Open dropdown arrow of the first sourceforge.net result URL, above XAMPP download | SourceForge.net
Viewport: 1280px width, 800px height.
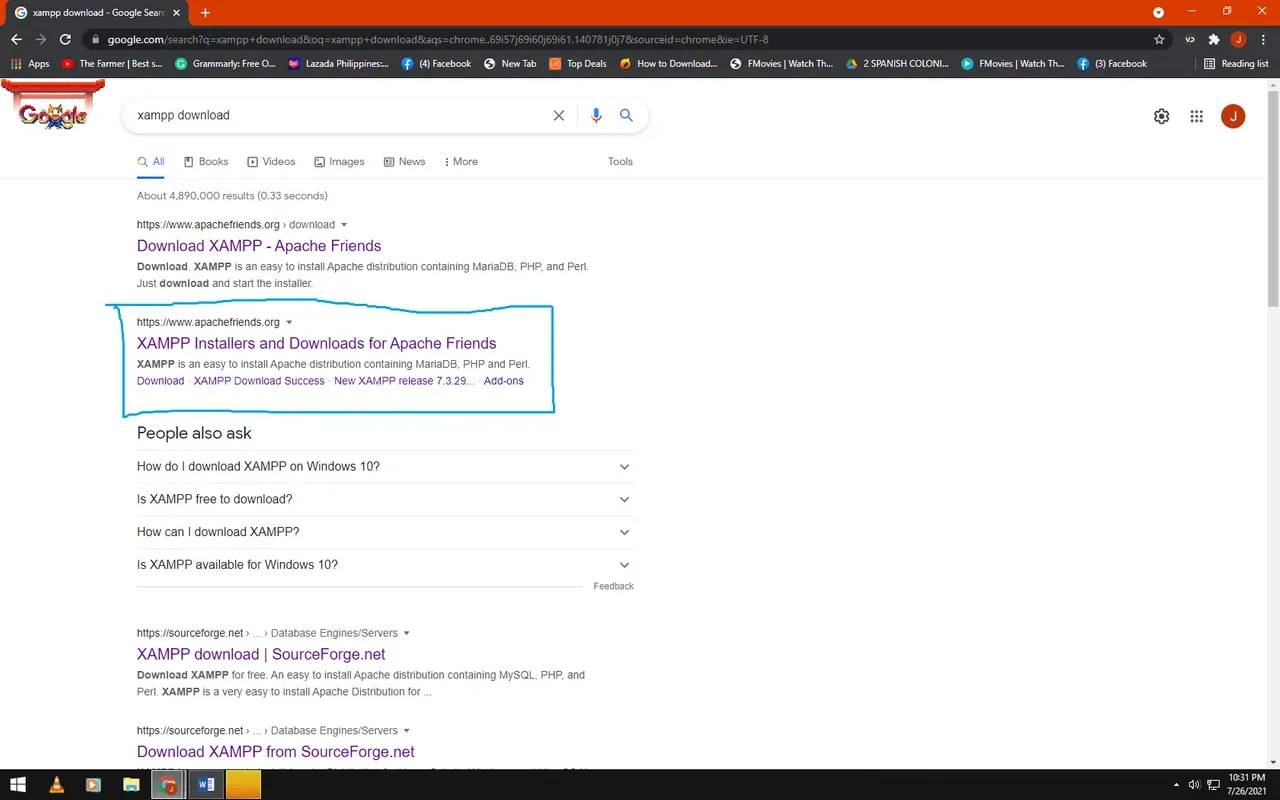point(407,633)
